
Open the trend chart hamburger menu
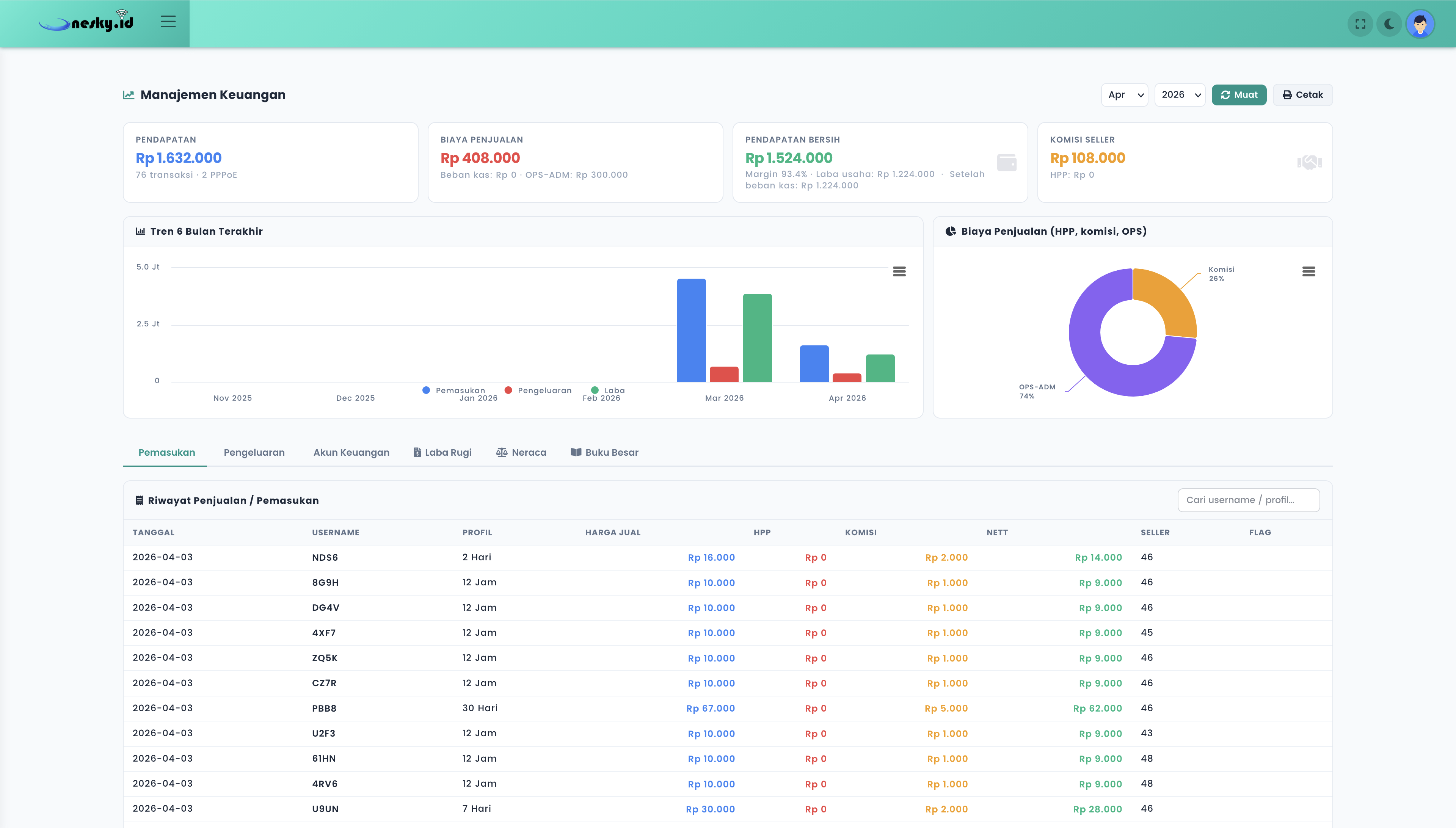point(899,271)
